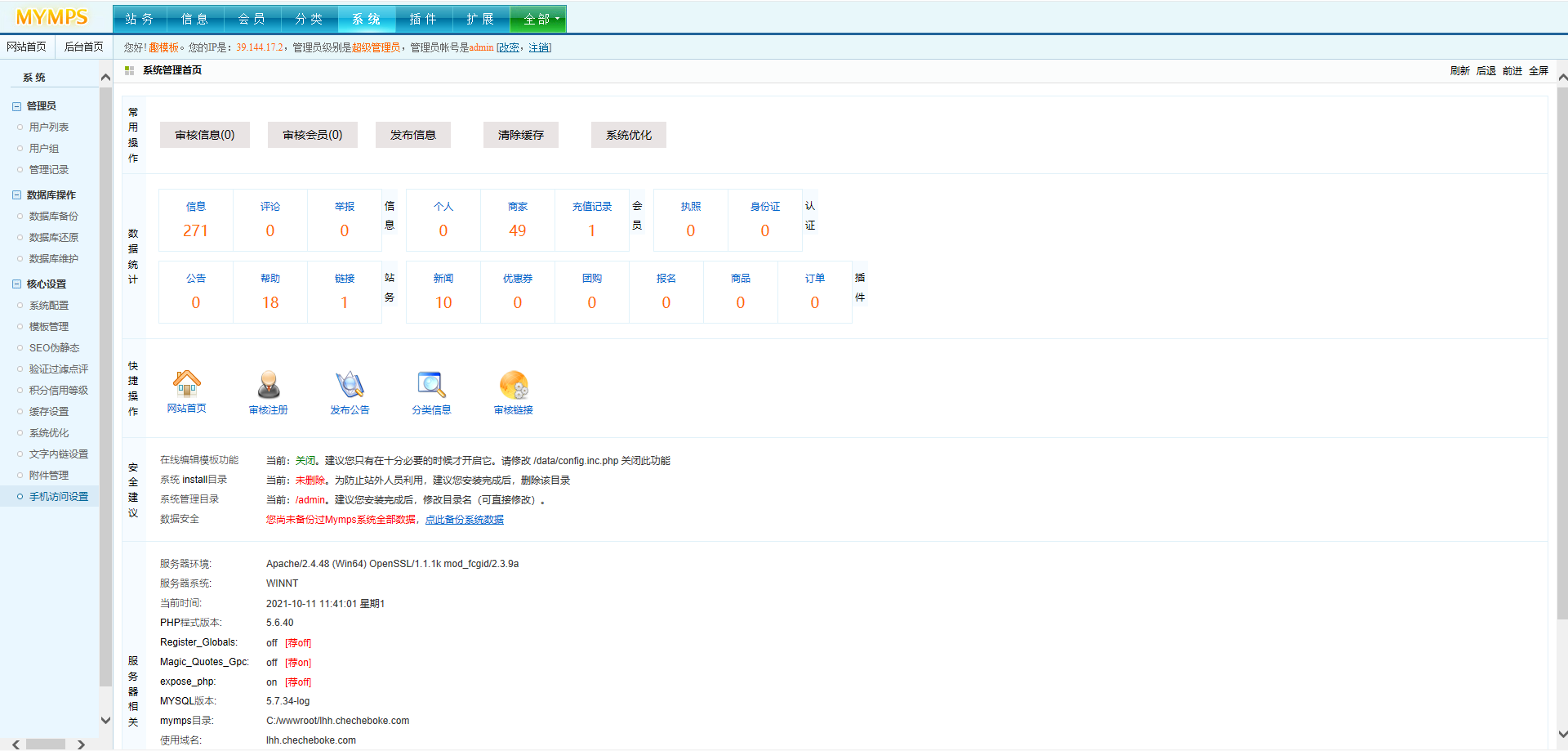The width and height of the screenshot is (1568, 751).
Task: Collapse the 核心设置 tree group
Action: pyautogui.click(x=16, y=284)
